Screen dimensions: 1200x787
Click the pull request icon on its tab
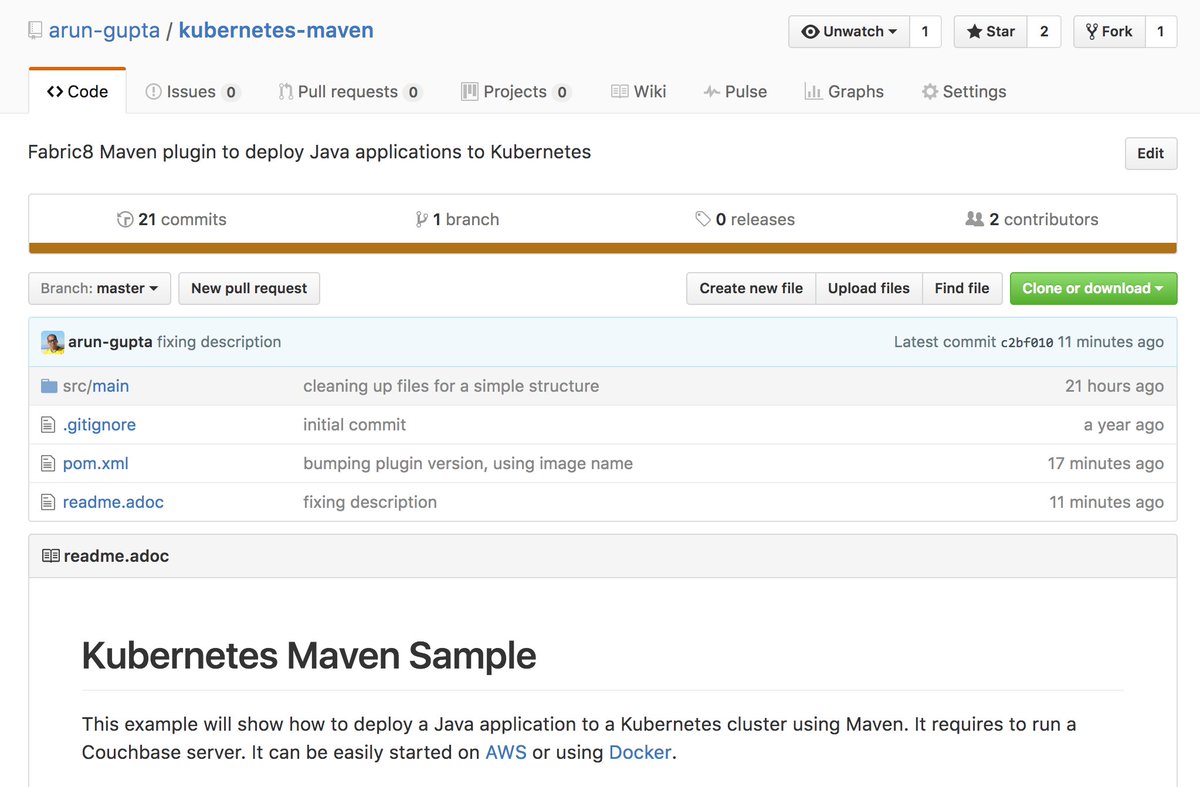[x=286, y=92]
